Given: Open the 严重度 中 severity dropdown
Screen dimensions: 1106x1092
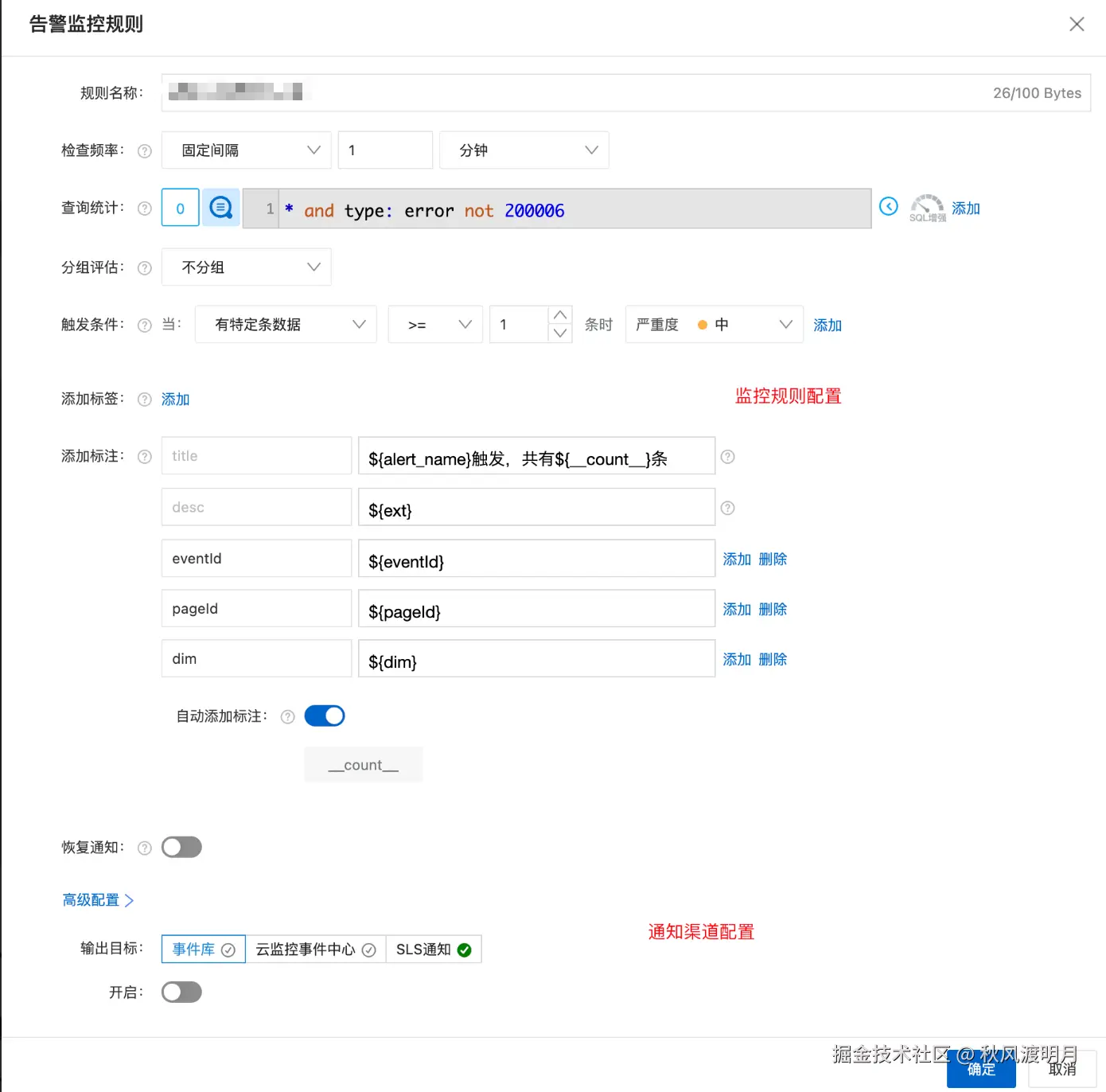Looking at the screenshot, I should coord(715,324).
